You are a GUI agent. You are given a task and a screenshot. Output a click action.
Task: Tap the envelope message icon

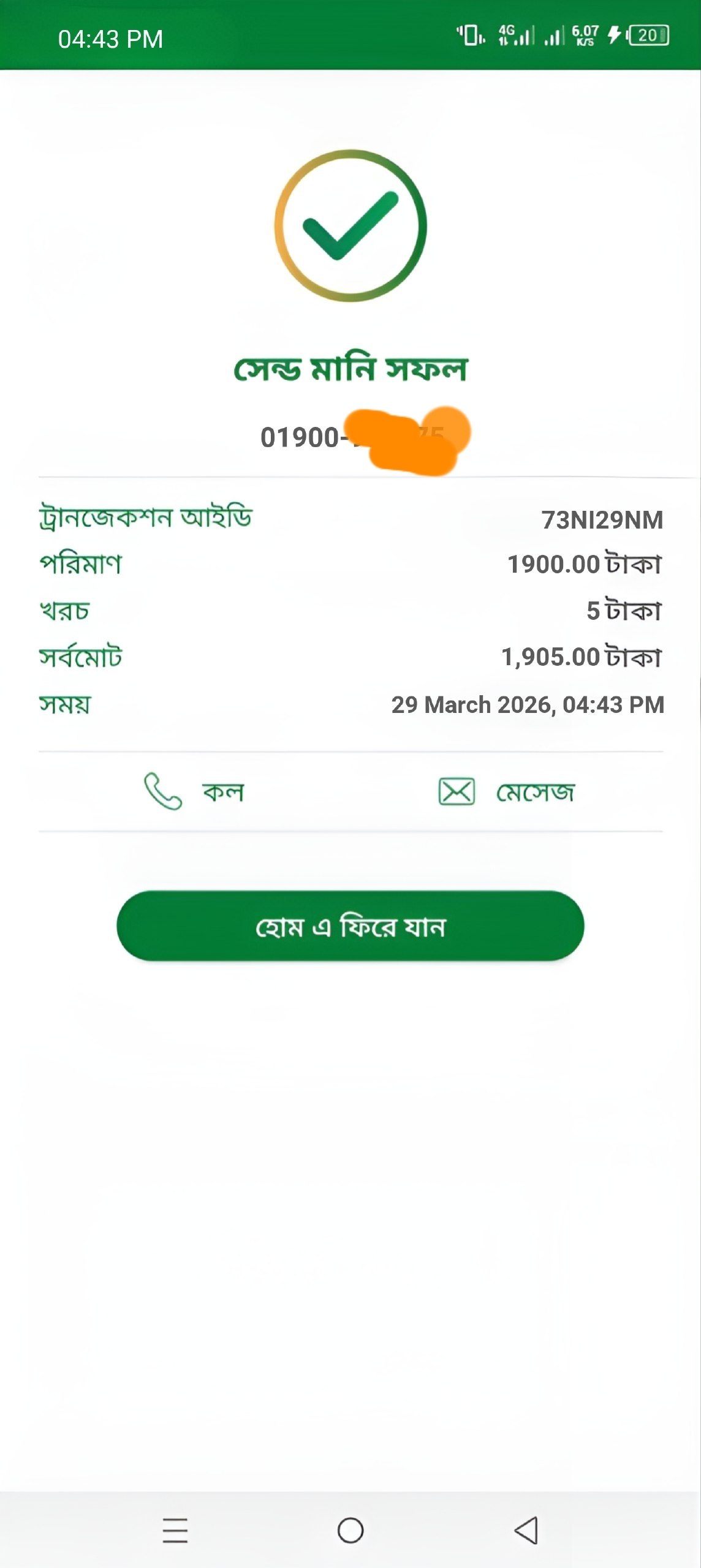pyautogui.click(x=457, y=791)
